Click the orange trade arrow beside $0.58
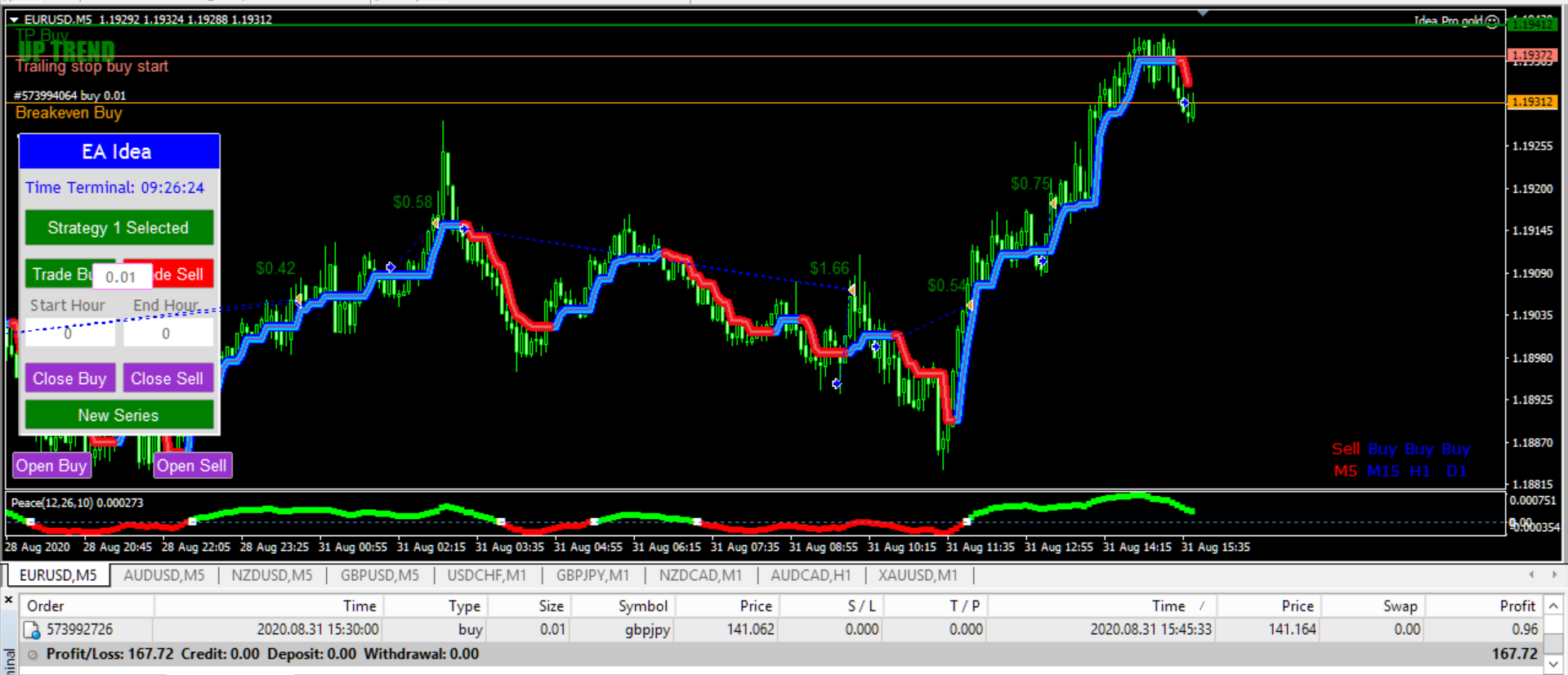The width and height of the screenshot is (1568, 675). pos(435,222)
